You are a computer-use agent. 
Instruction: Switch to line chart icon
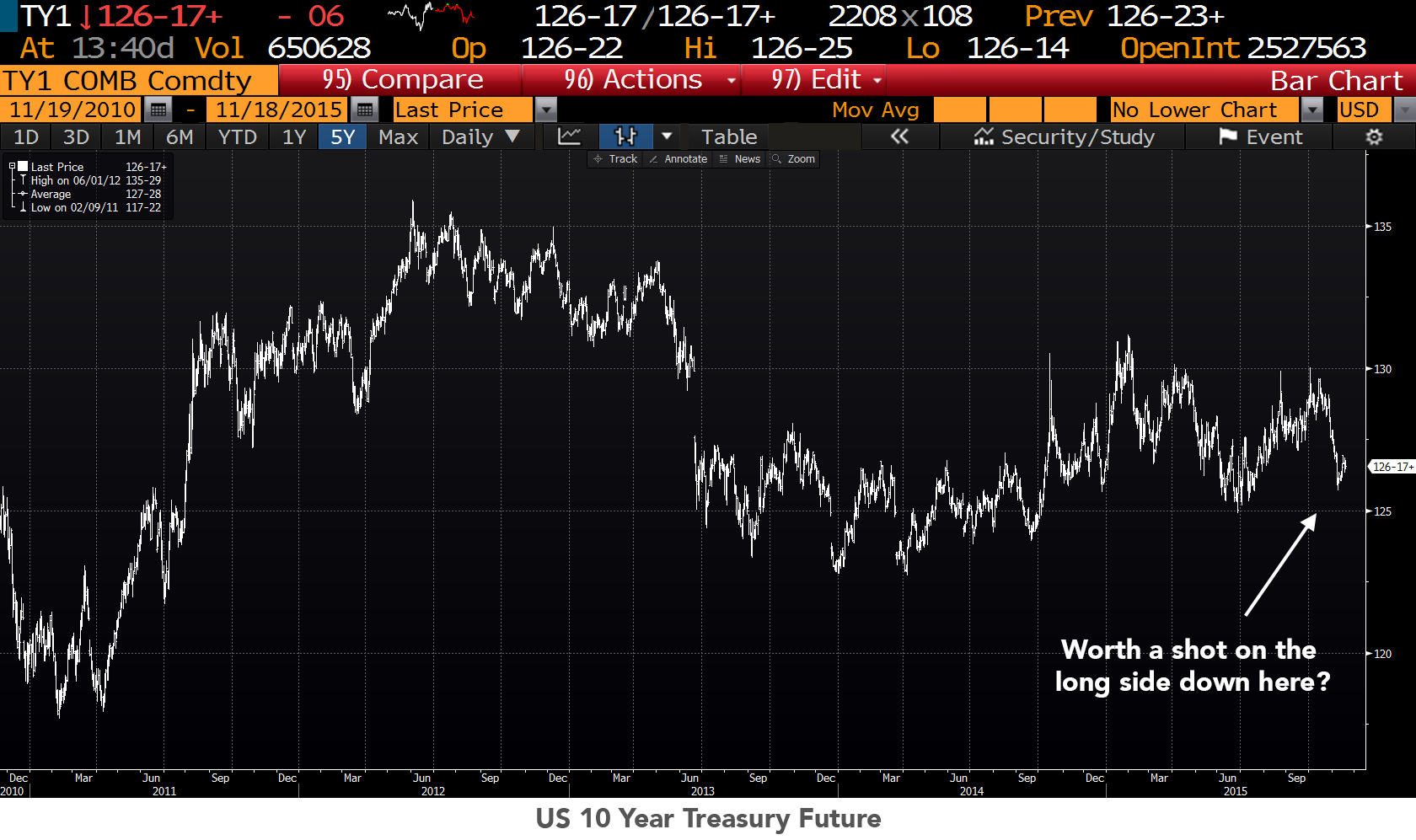click(569, 136)
